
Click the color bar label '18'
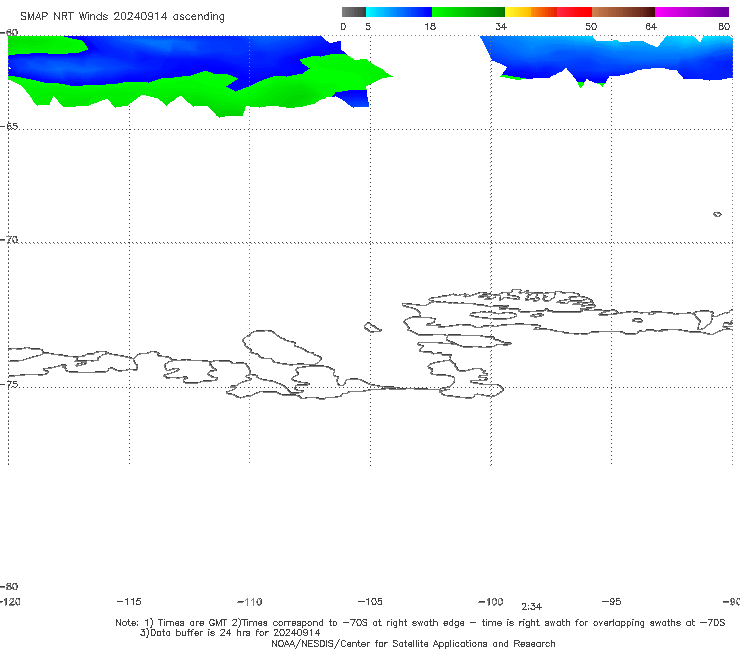tap(430, 26)
